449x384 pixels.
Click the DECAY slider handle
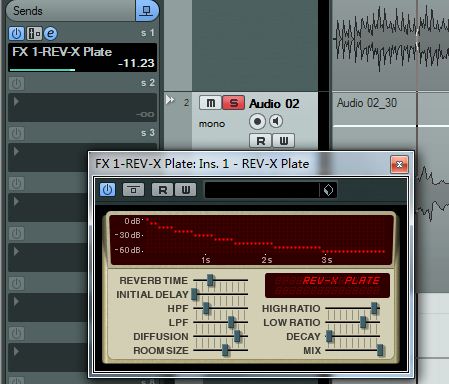329,336
